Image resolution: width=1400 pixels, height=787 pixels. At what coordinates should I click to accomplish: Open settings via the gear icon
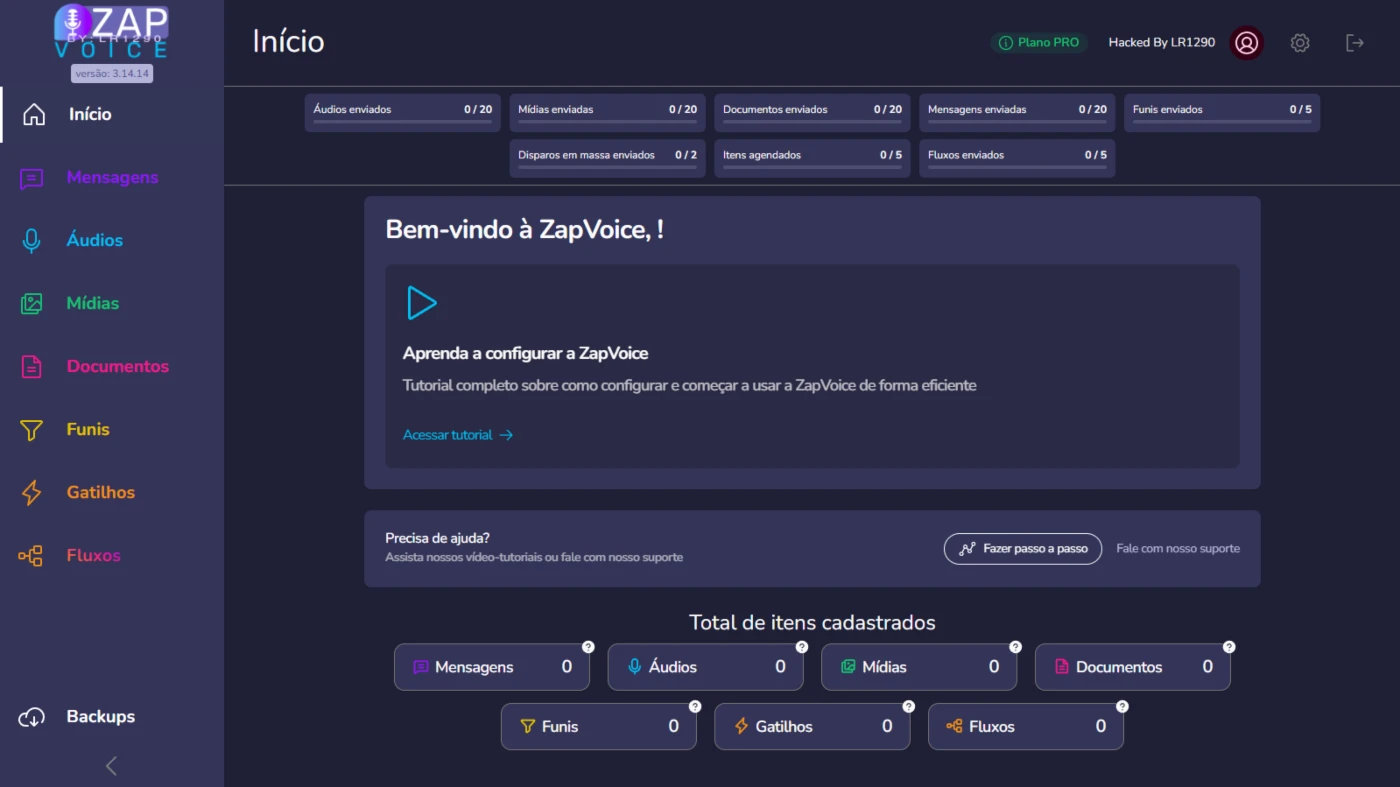tap(1299, 43)
